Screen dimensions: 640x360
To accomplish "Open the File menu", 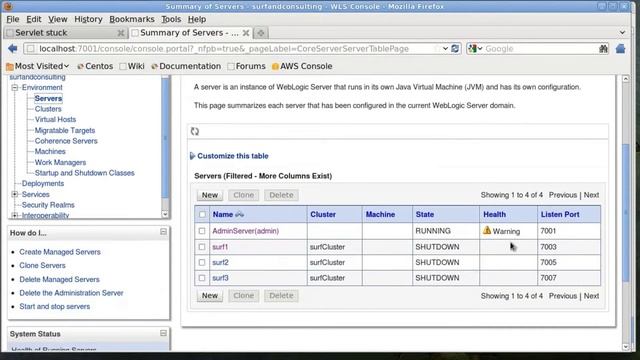I will pyautogui.click(x=13, y=19).
